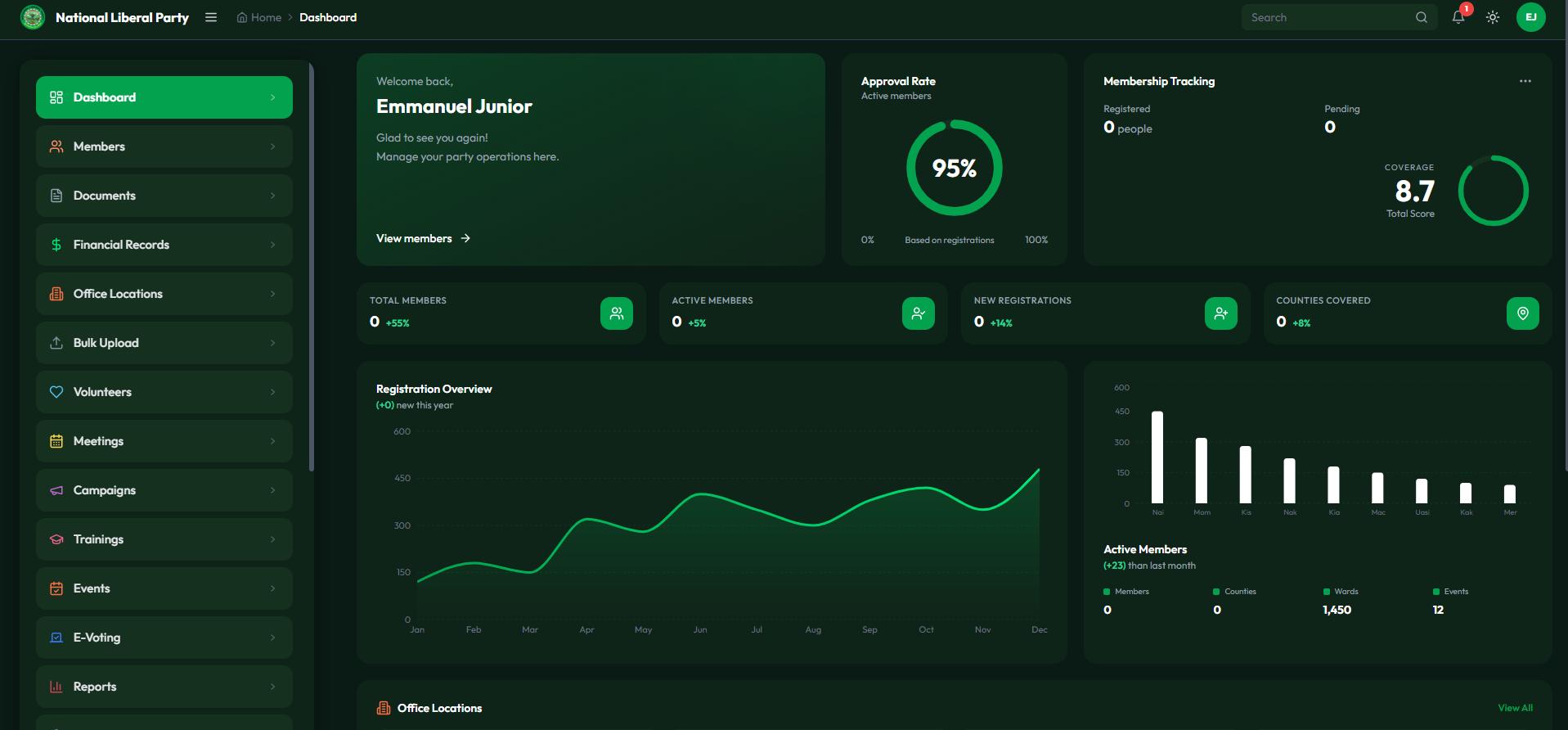Click the New Registrations add-user icon
Image resolution: width=1568 pixels, height=730 pixels.
point(1220,313)
